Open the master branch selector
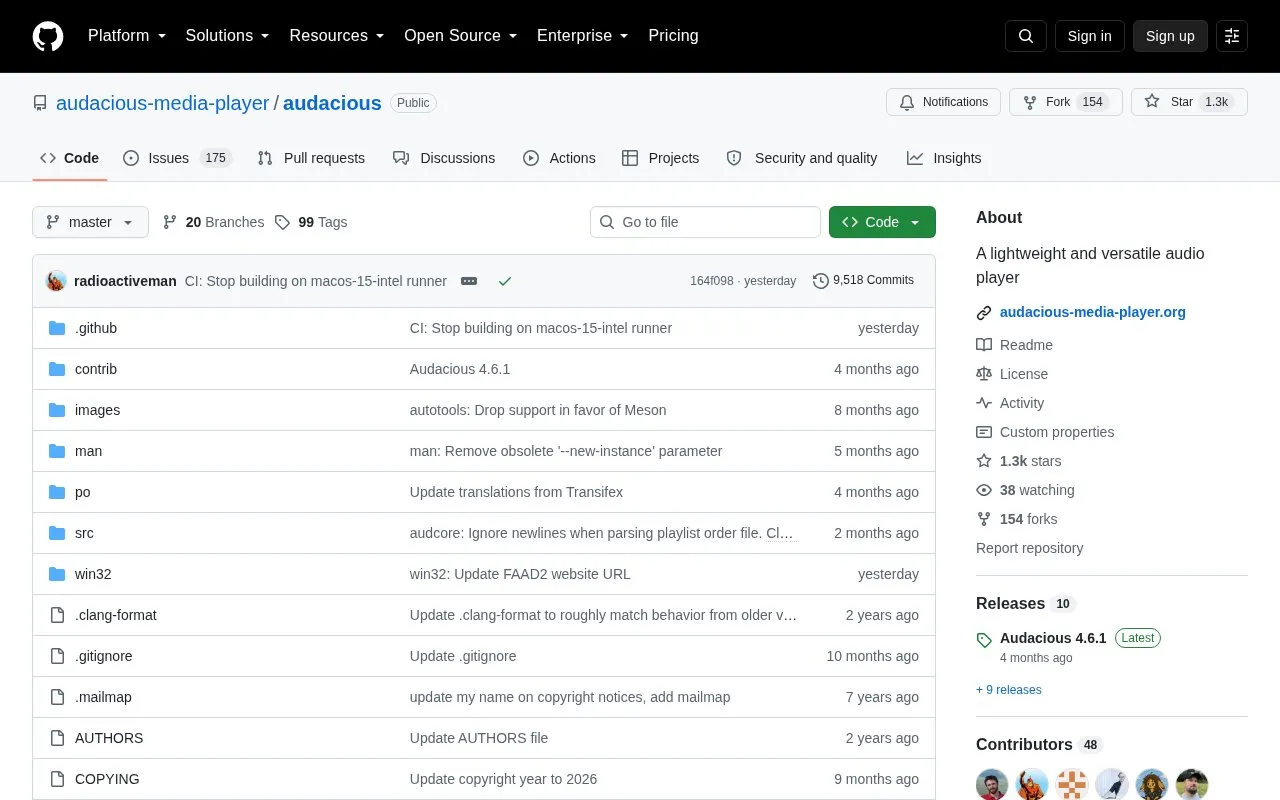The height and width of the screenshot is (800, 1280). point(90,222)
